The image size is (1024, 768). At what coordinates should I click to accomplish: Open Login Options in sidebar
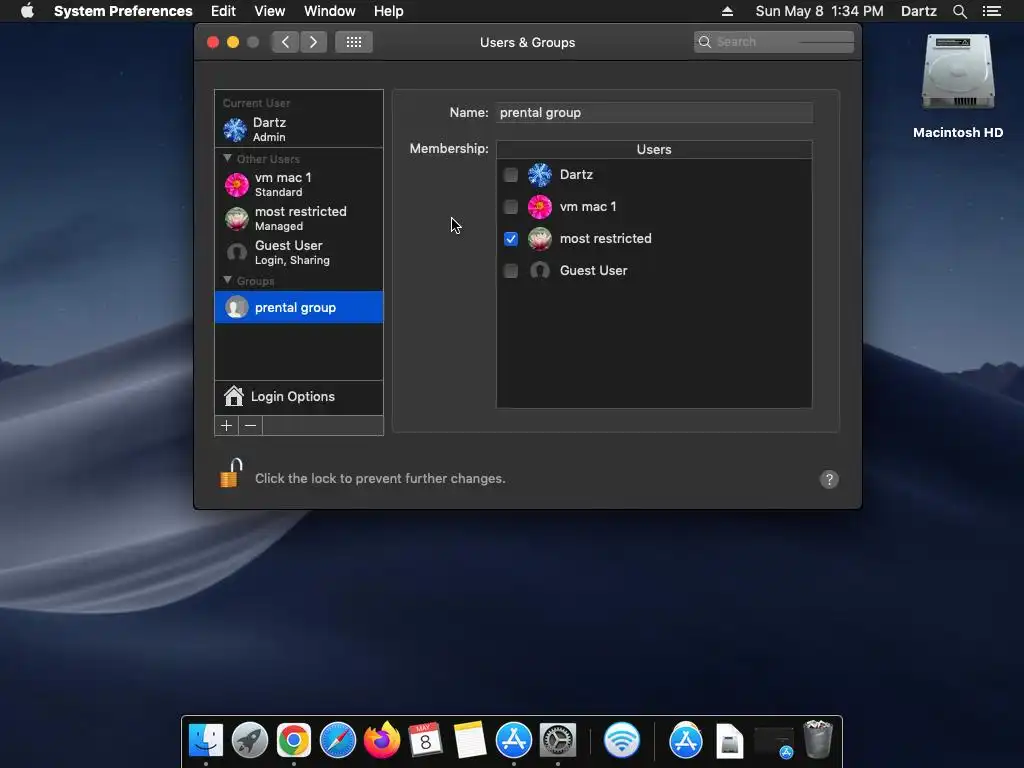click(x=299, y=396)
